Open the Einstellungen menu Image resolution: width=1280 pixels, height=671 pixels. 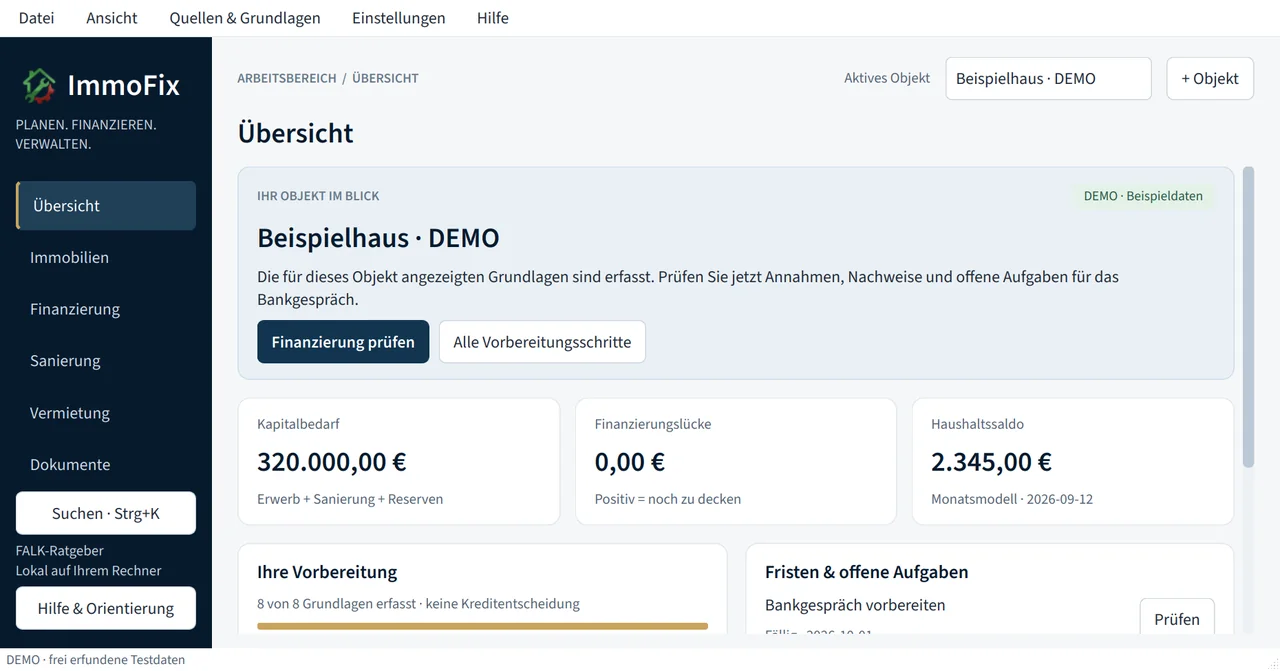point(399,18)
